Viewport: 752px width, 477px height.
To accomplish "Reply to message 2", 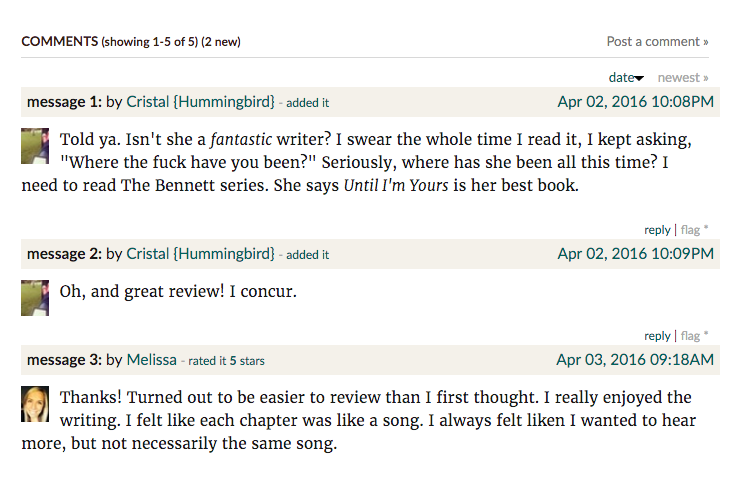I will pyautogui.click(x=657, y=336).
